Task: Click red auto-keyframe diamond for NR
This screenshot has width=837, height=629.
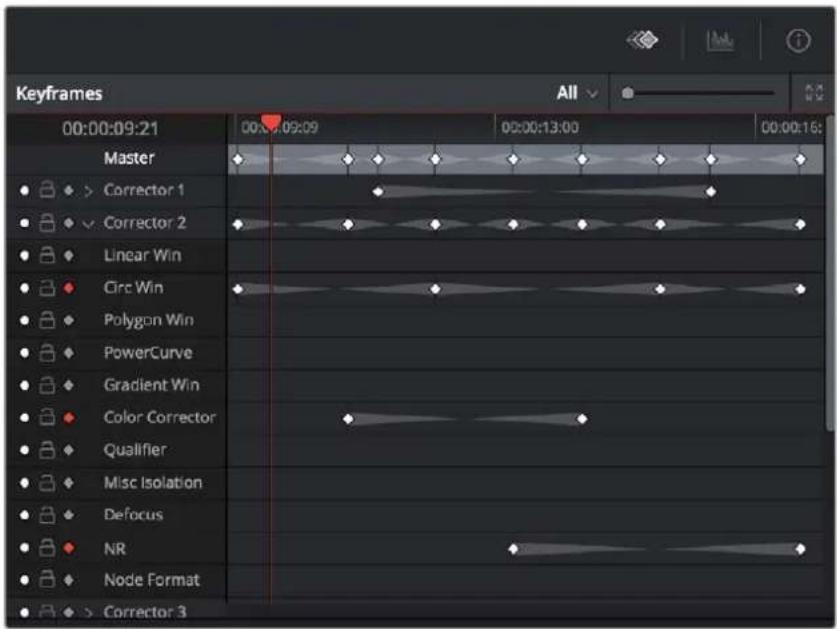Action: [x=69, y=548]
